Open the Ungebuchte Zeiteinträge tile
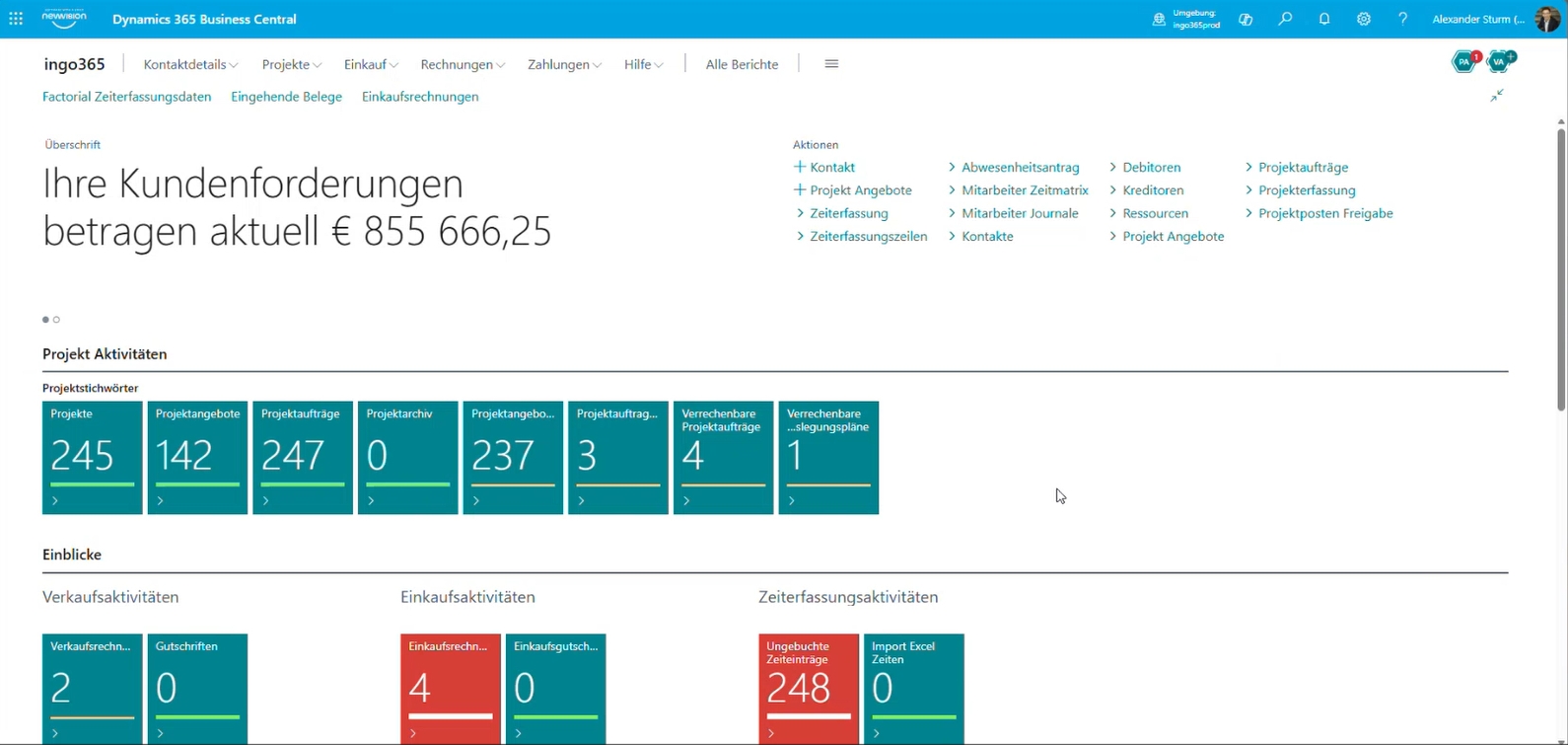Viewport: 1568px width, 745px height. tap(809, 689)
